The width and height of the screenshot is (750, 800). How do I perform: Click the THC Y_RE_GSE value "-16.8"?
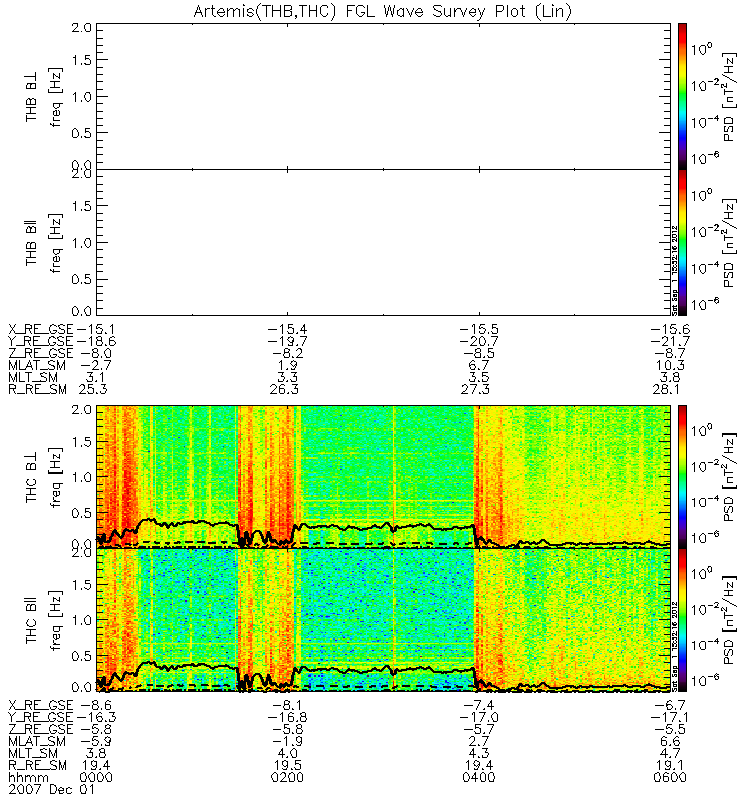(287, 717)
